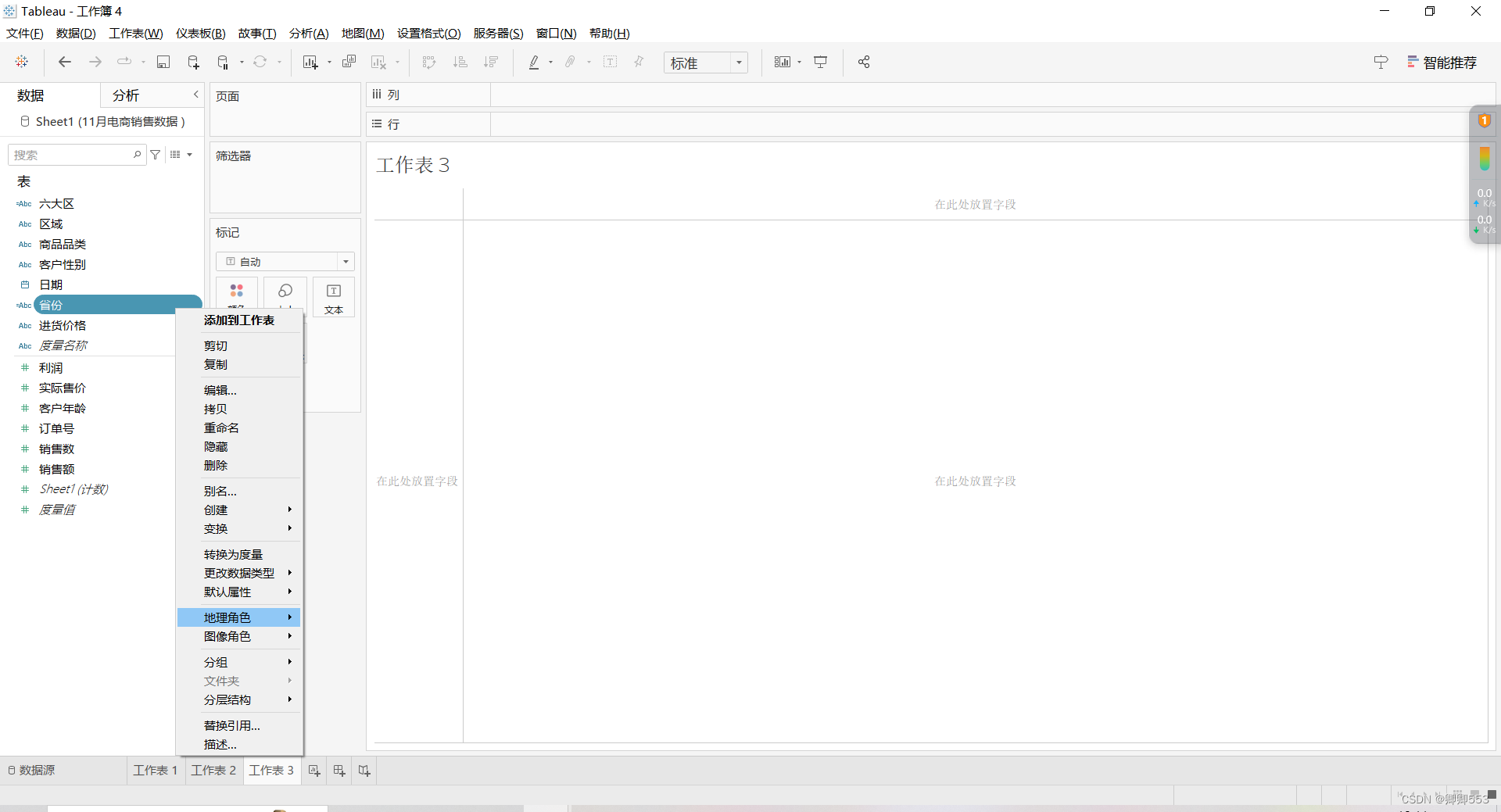Viewport: 1501px width, 812px height.
Task: Expand the 更改数据类型 submenu
Action: pyautogui.click(x=239, y=573)
